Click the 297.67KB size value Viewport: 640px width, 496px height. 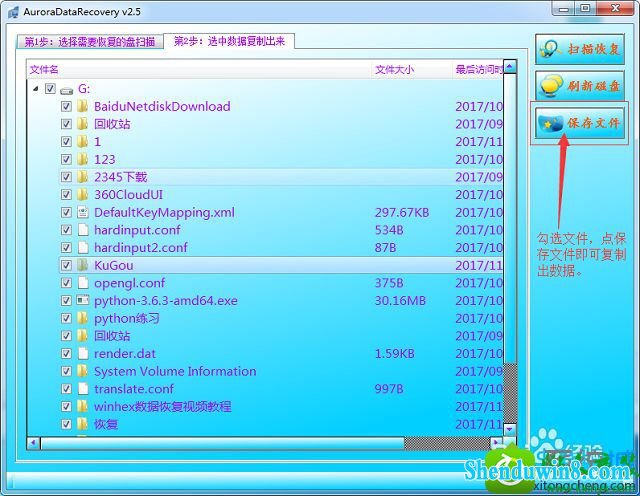(x=402, y=212)
